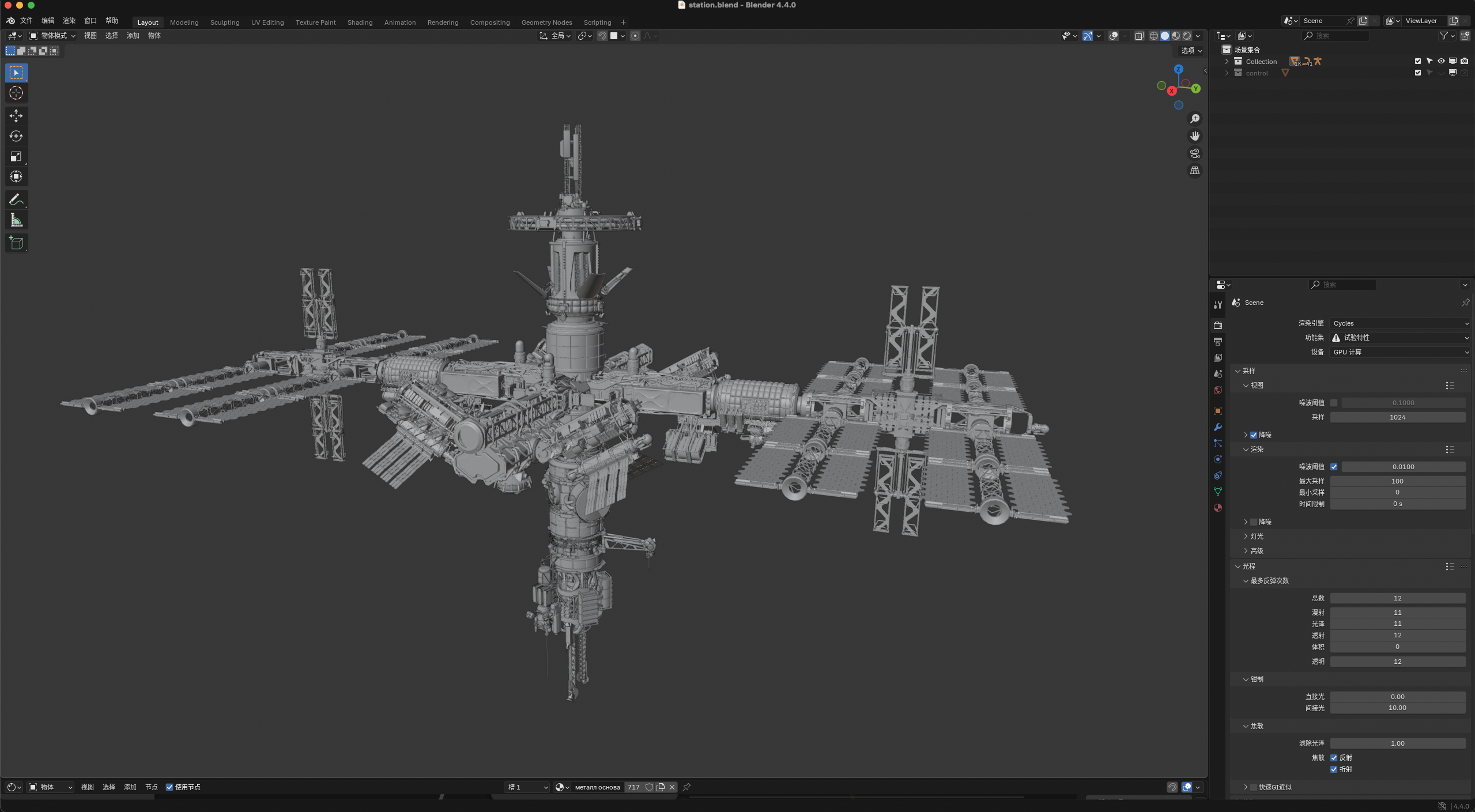Open the Output properties printer tab
This screenshot has height=812, width=1475.
pyautogui.click(x=1218, y=342)
